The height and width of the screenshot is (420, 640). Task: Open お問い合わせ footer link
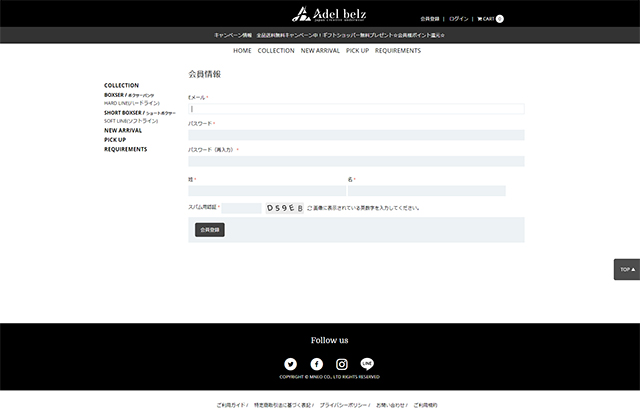click(x=390, y=405)
